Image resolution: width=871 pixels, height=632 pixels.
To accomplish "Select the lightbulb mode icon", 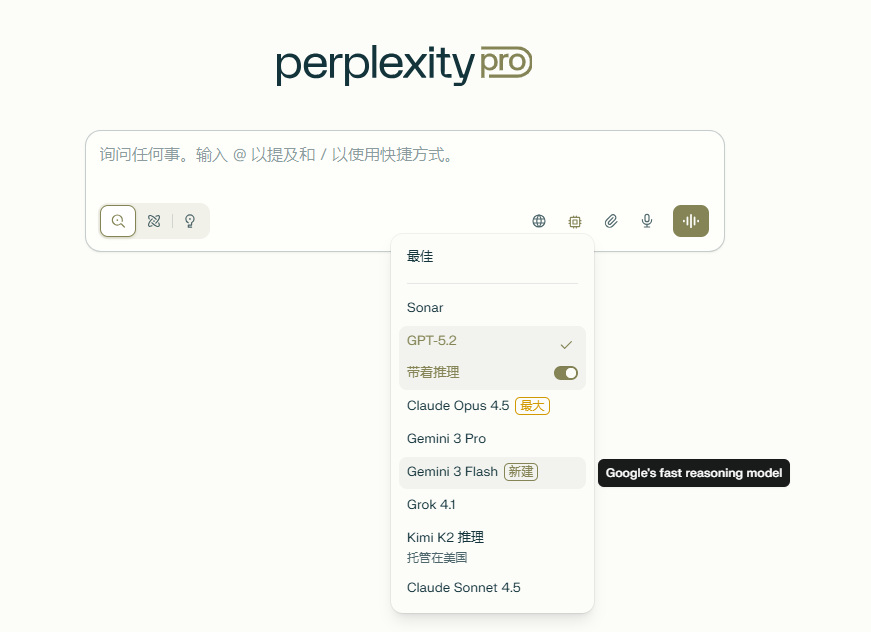I will tap(189, 221).
